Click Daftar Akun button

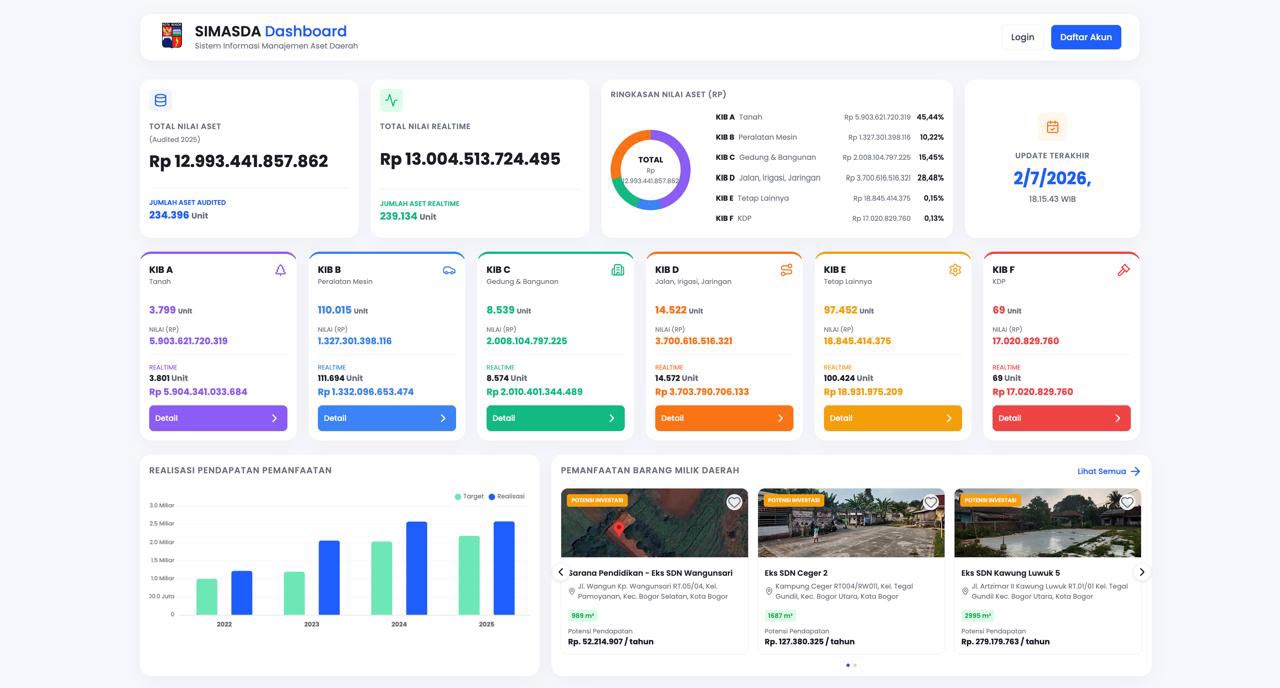[x=1086, y=37]
